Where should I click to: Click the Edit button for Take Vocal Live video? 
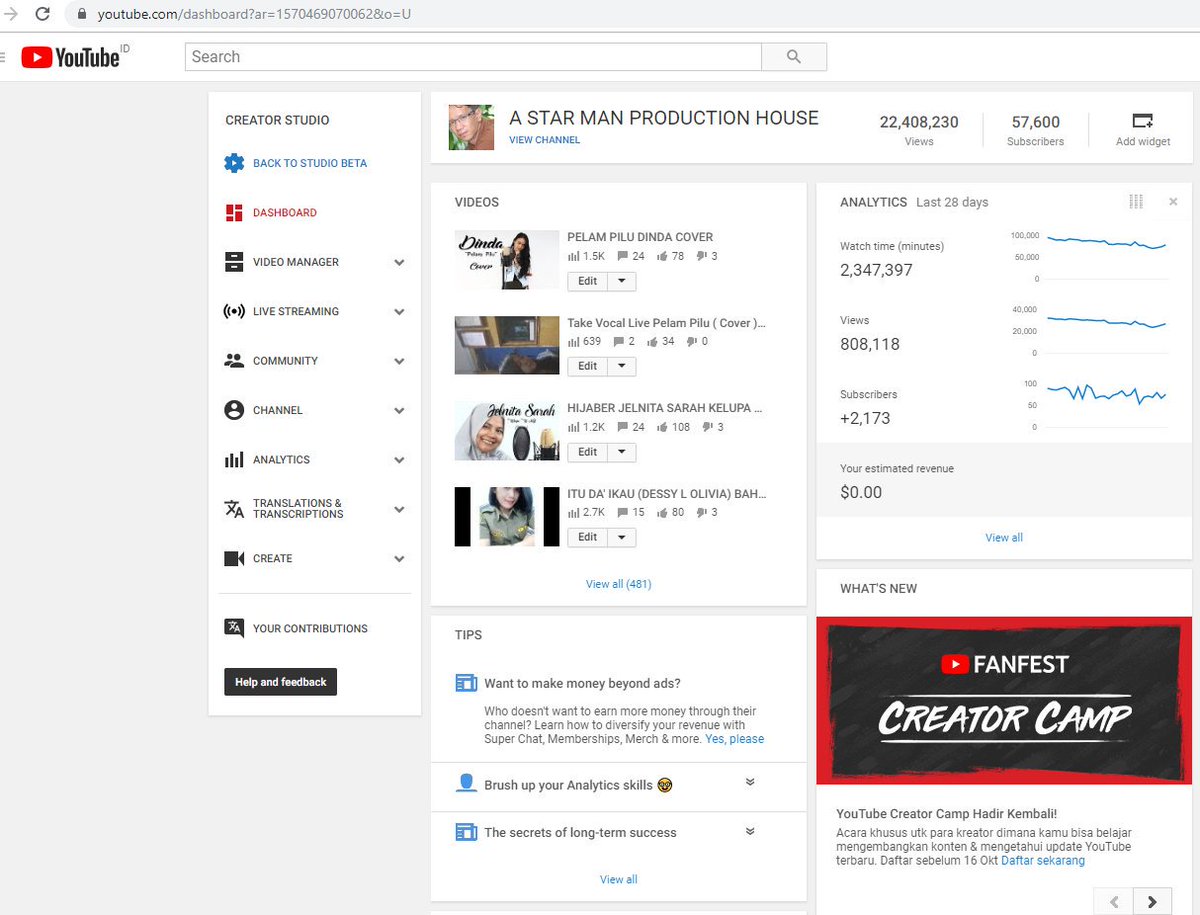click(588, 366)
